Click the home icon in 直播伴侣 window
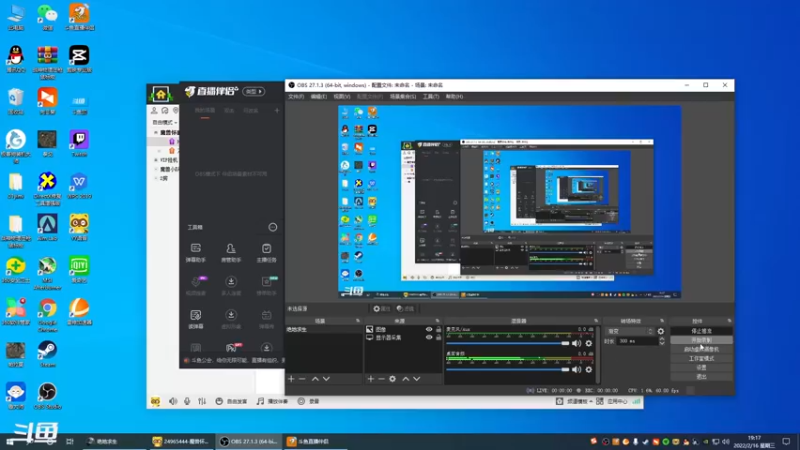This screenshot has width=800, height=450. [x=161, y=94]
